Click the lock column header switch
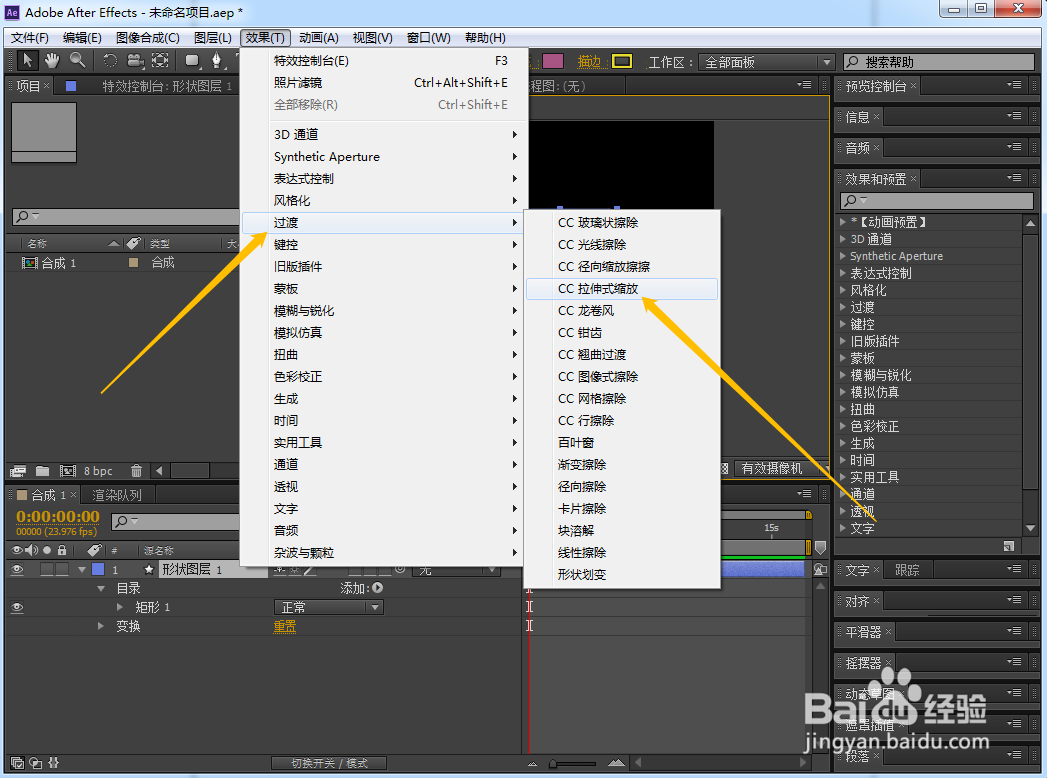Viewport: 1047px width, 778px height. click(61, 550)
